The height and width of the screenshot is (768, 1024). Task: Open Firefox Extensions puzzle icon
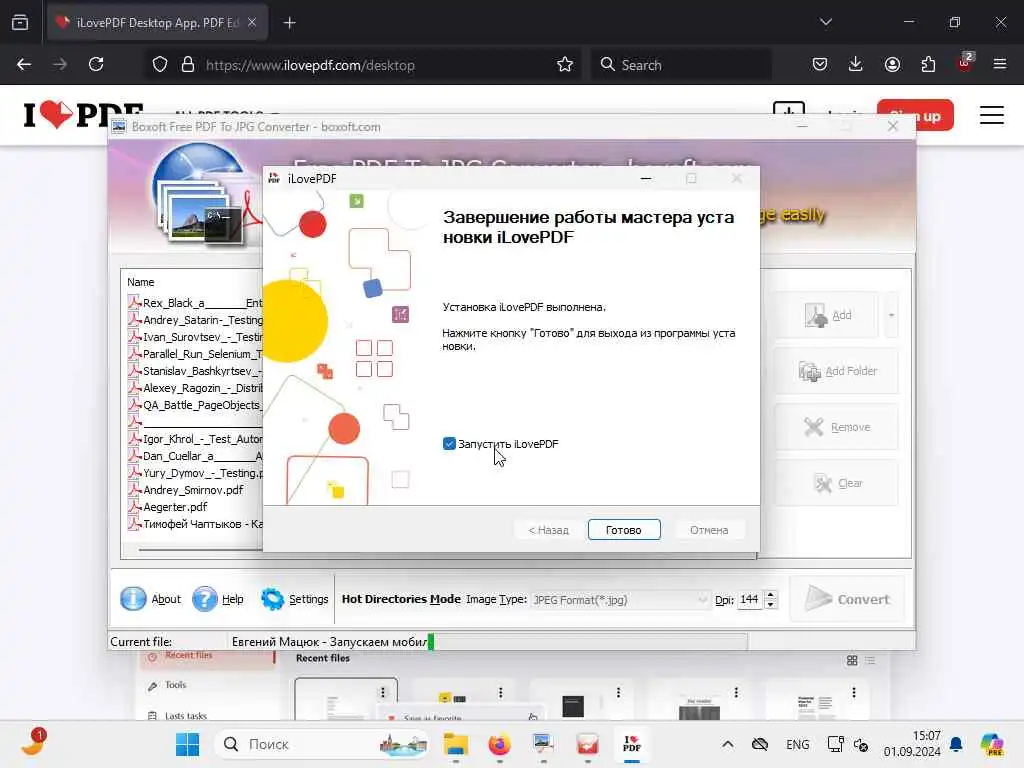pyautogui.click(x=928, y=65)
